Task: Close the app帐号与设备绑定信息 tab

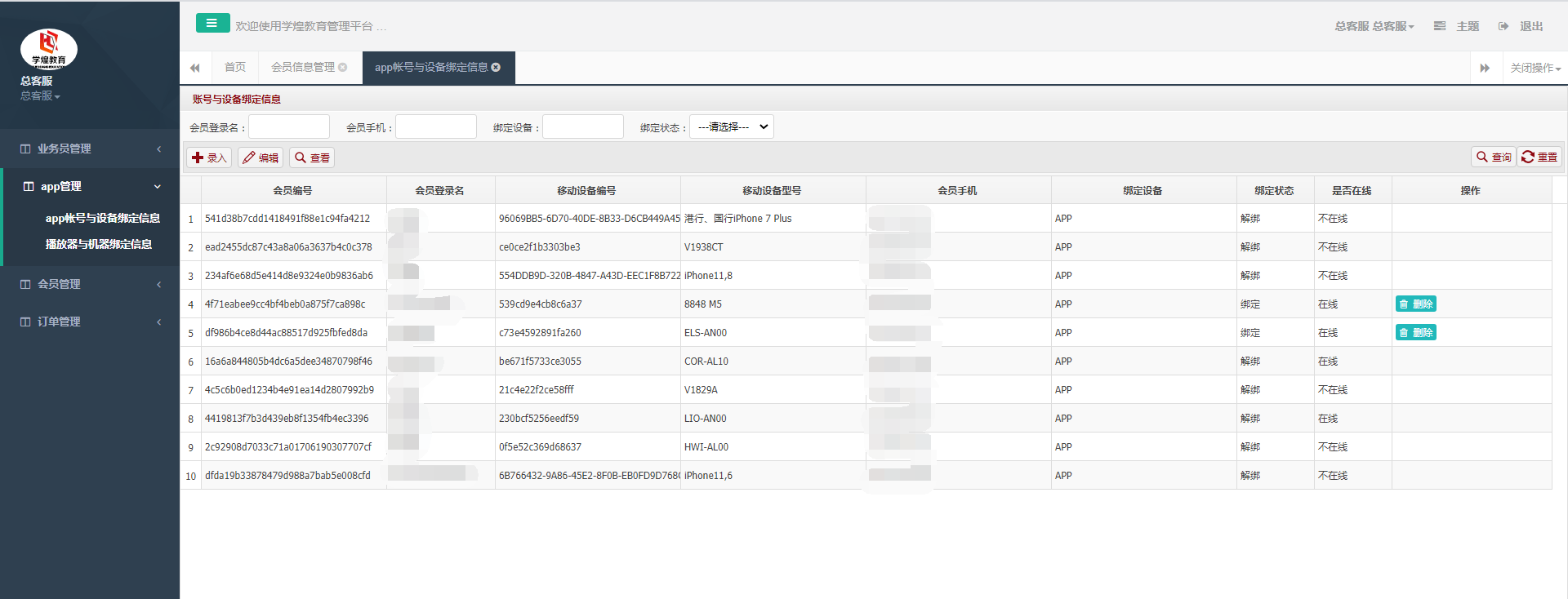Action: [496, 67]
